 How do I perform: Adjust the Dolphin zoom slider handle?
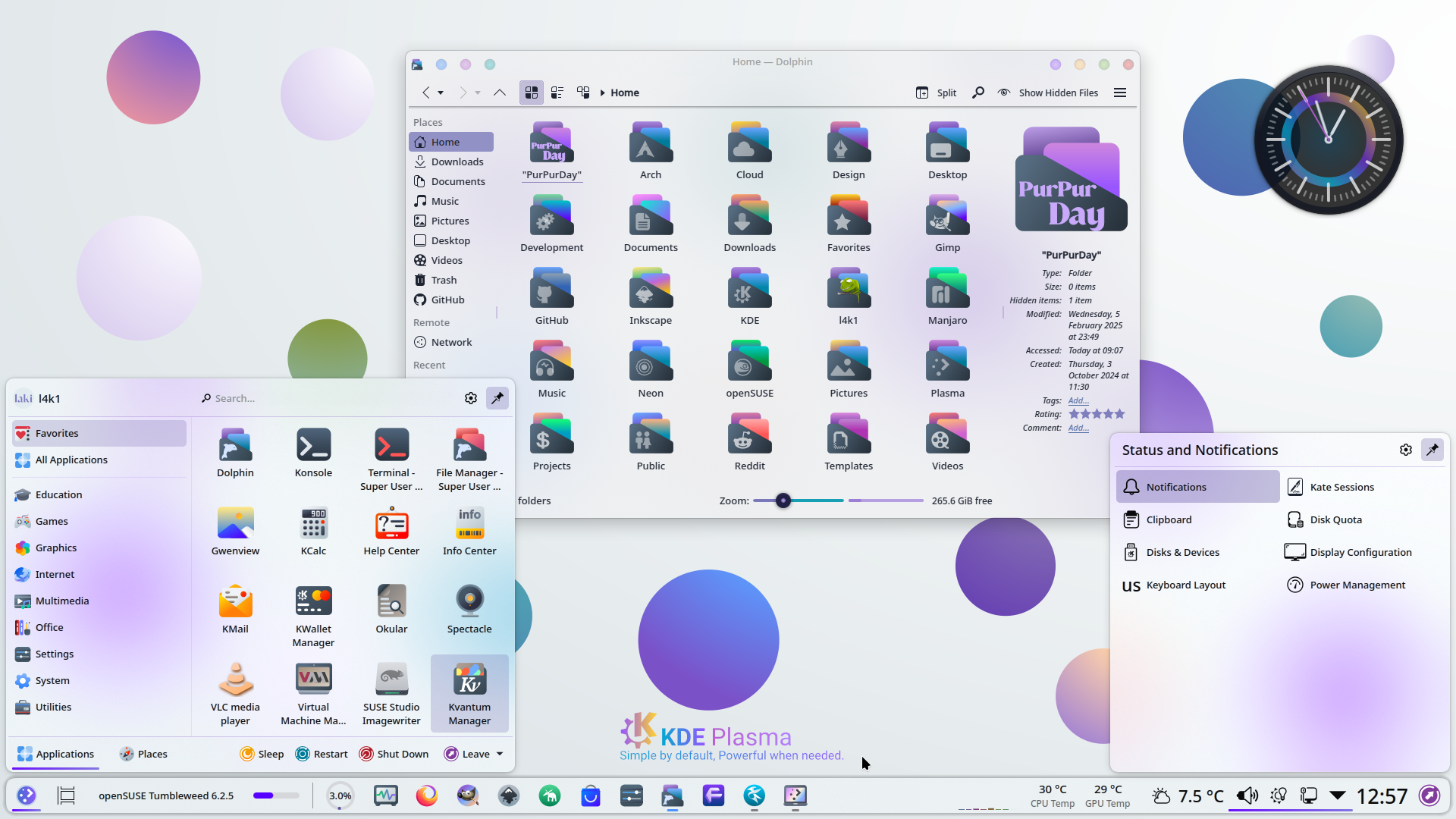point(783,500)
